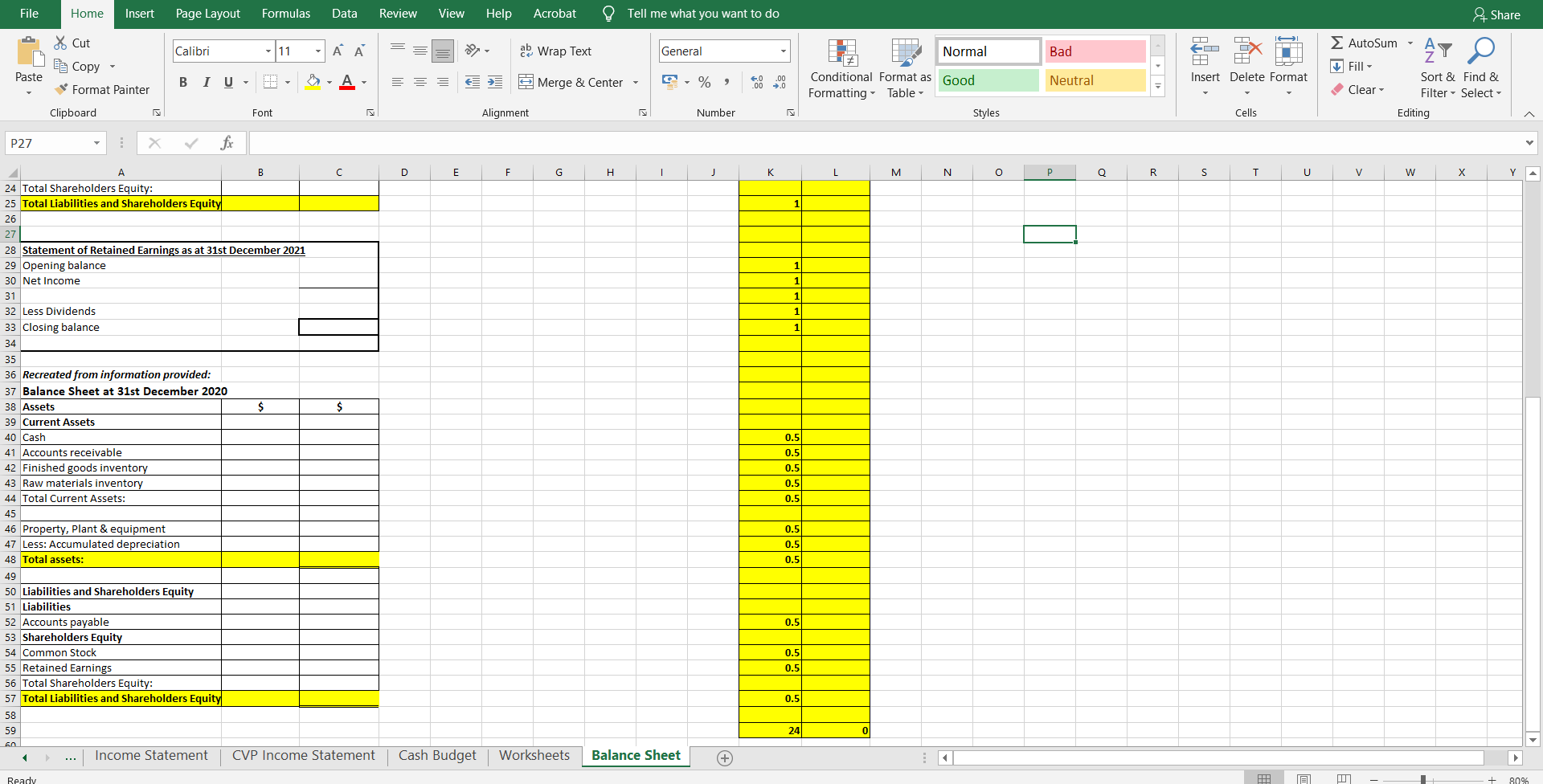Click the Share button

1496,14
